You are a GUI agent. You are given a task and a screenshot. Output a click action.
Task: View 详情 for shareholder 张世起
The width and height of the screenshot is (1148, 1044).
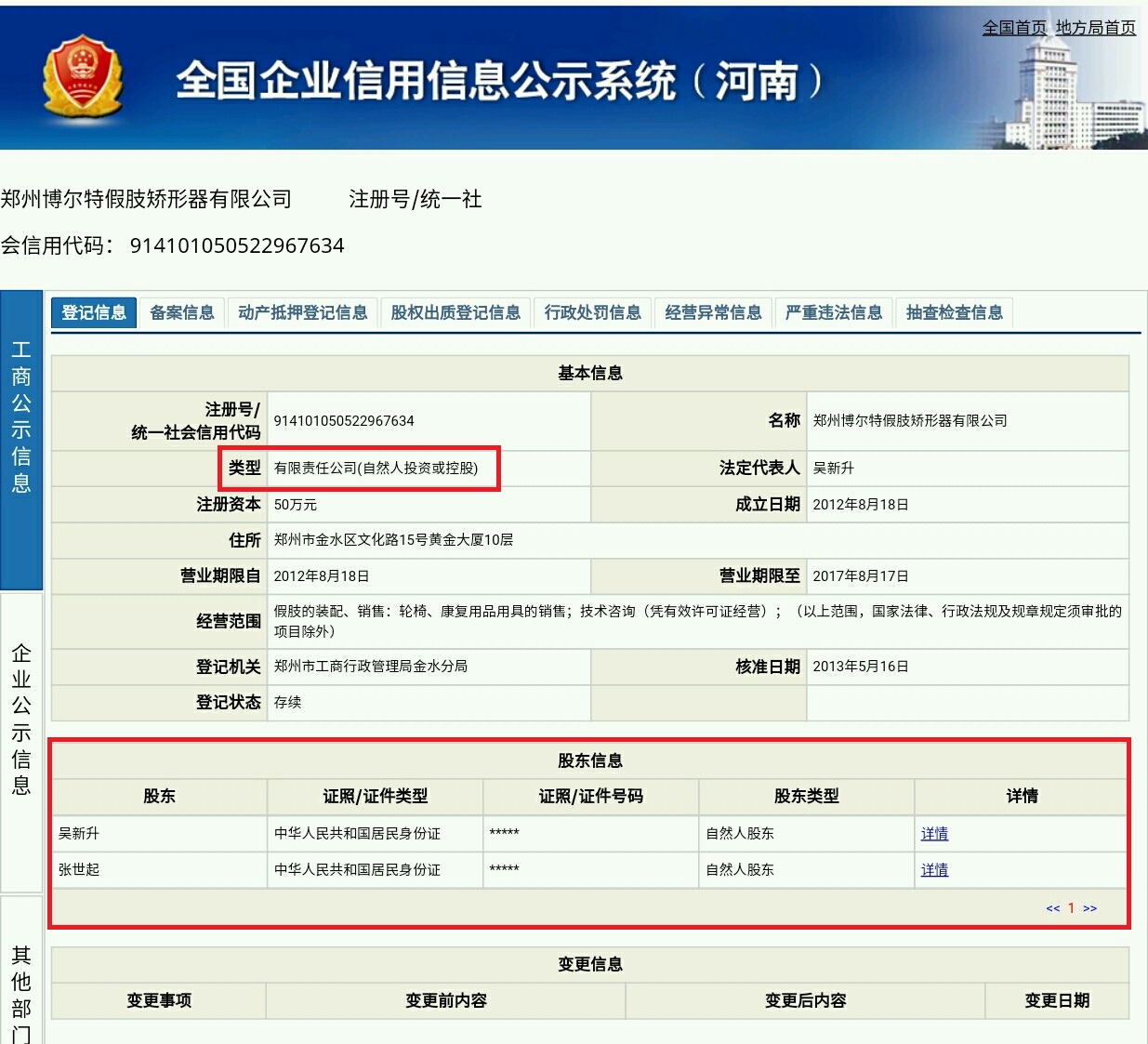point(933,870)
